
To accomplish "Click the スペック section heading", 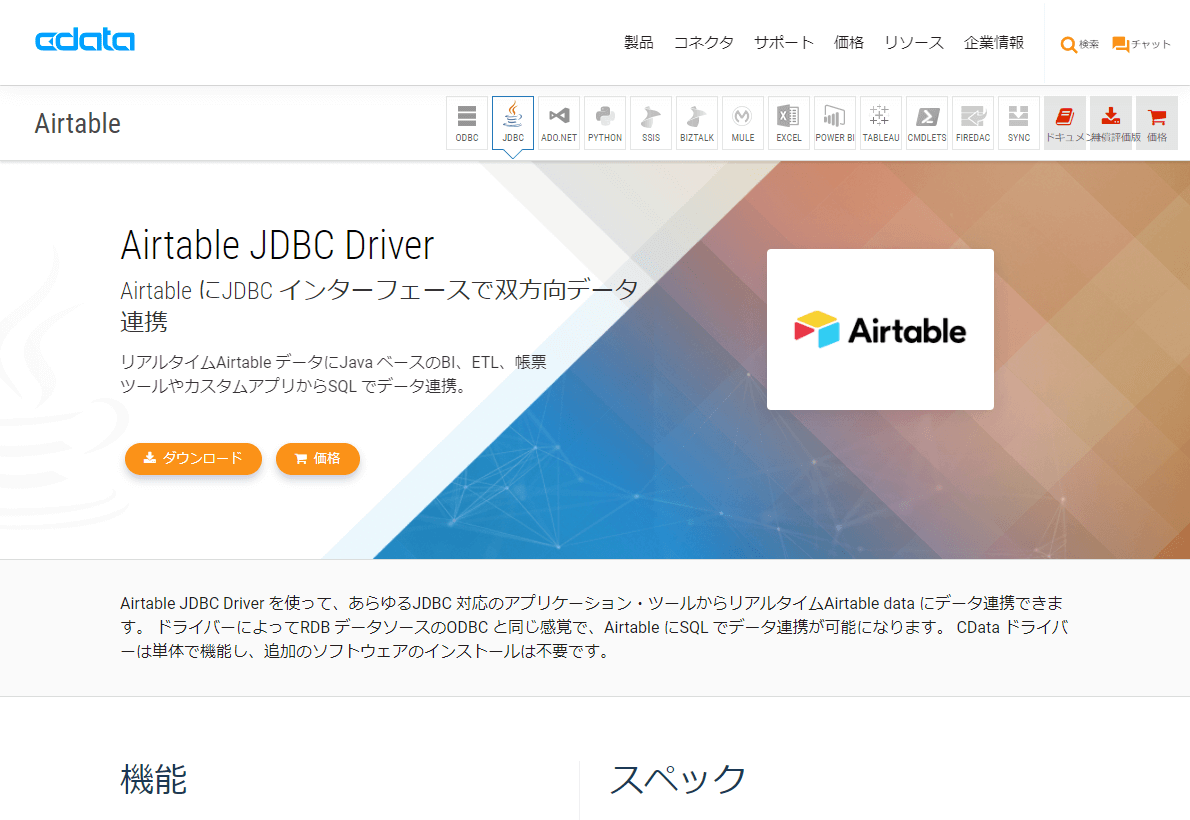I will click(678, 780).
